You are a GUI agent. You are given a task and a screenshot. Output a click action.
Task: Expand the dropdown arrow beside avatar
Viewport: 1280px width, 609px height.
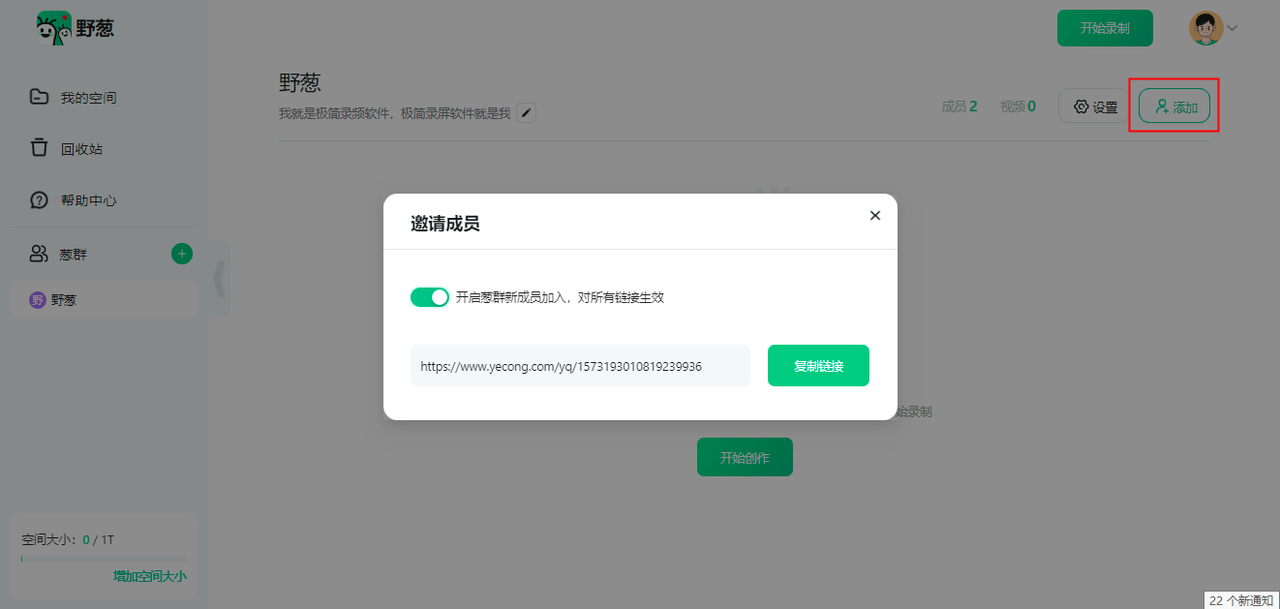1233,28
